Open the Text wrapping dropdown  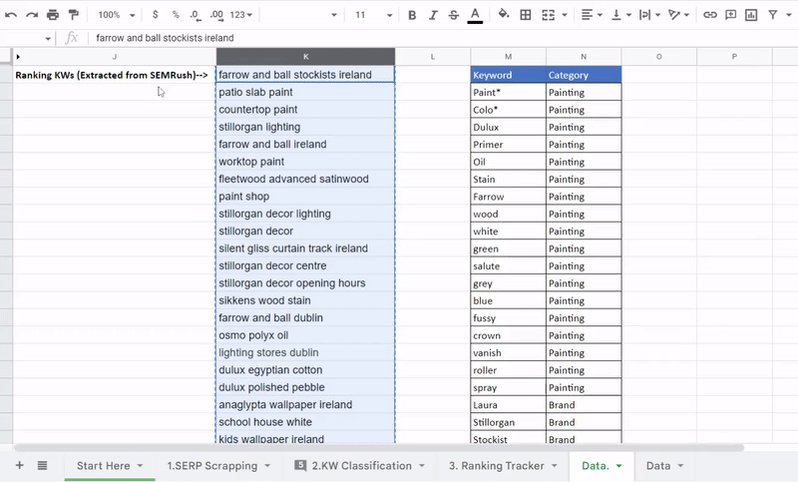650,15
